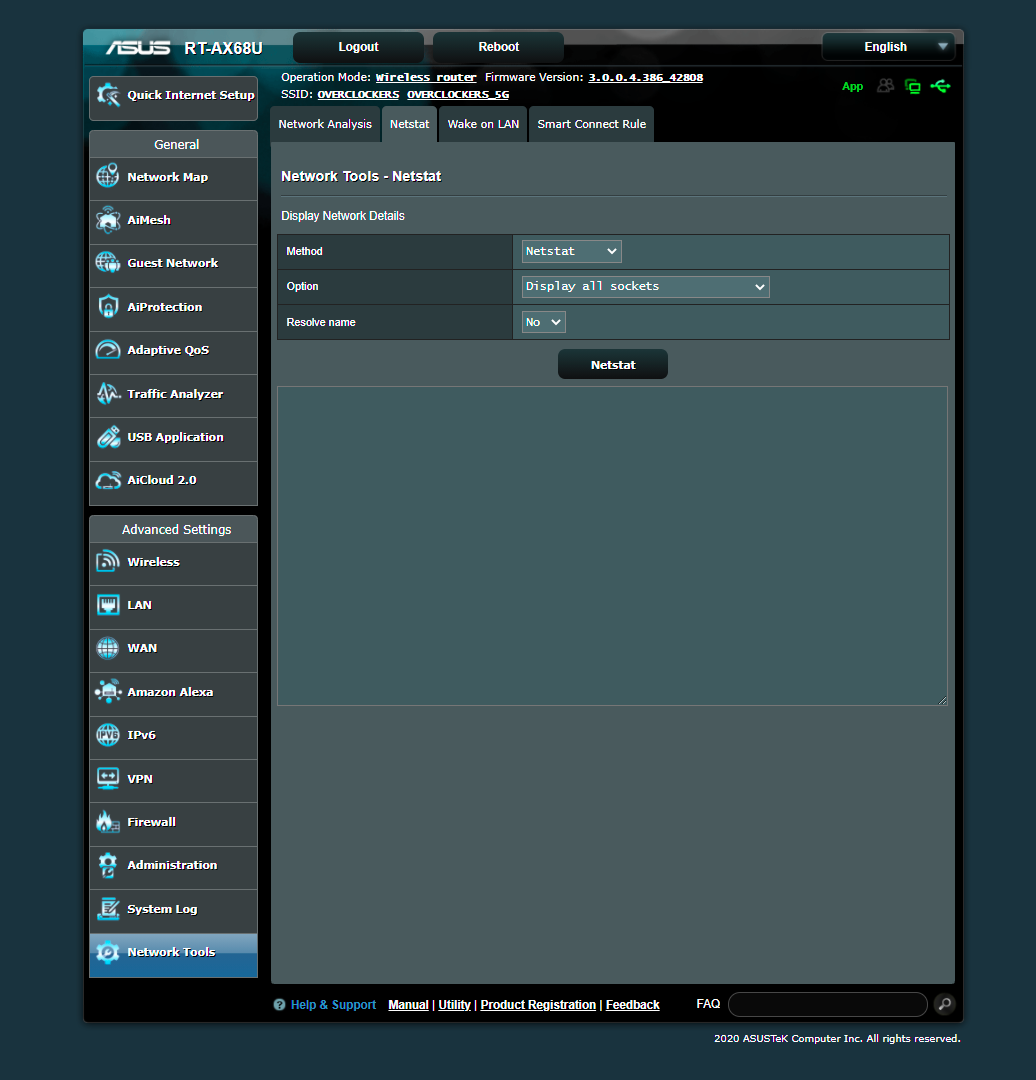Viewport: 1036px width, 1080px height.
Task: Open the Manual link
Action: coord(408,1005)
